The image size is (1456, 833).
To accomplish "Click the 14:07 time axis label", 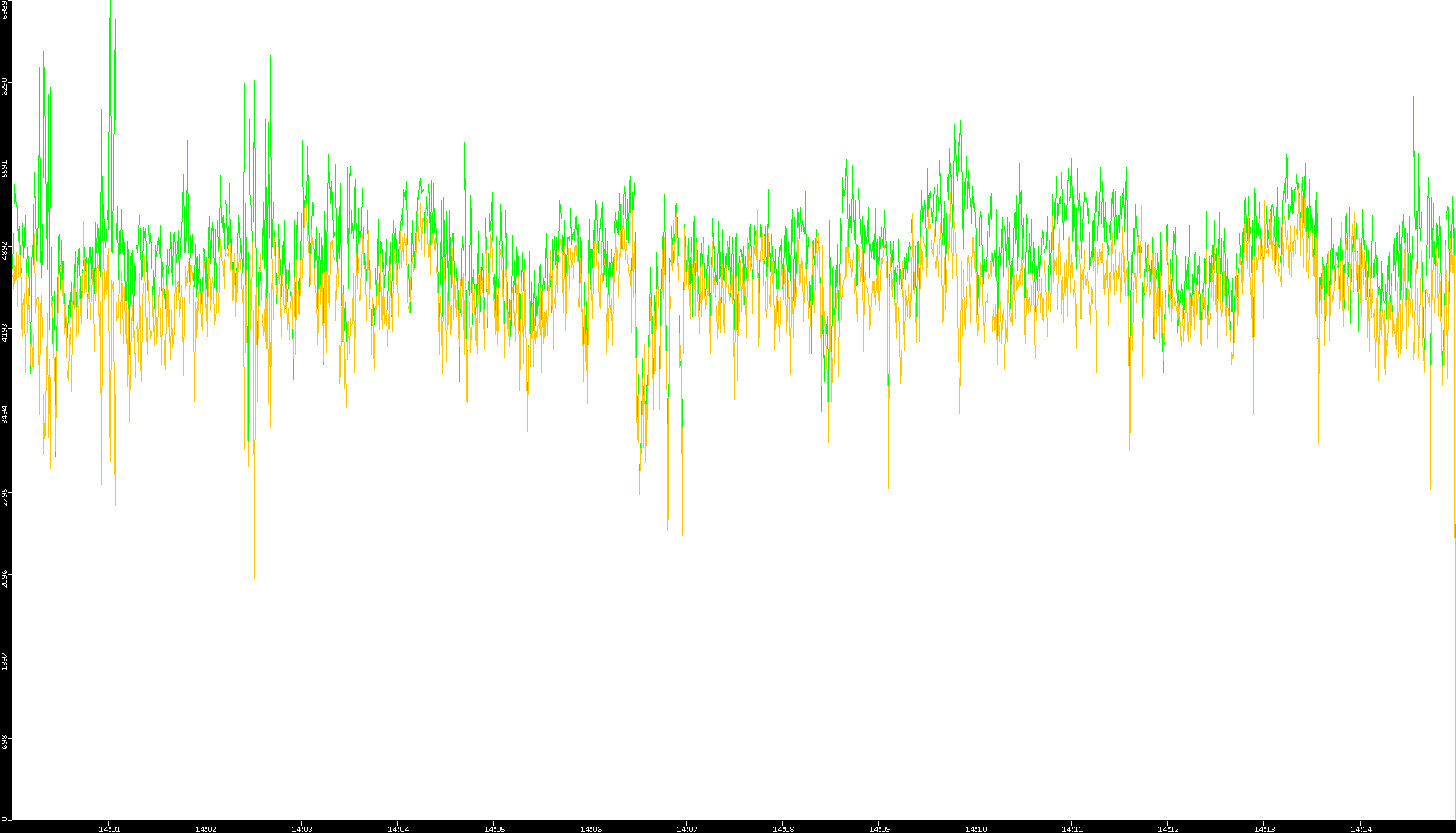I will click(x=687, y=829).
